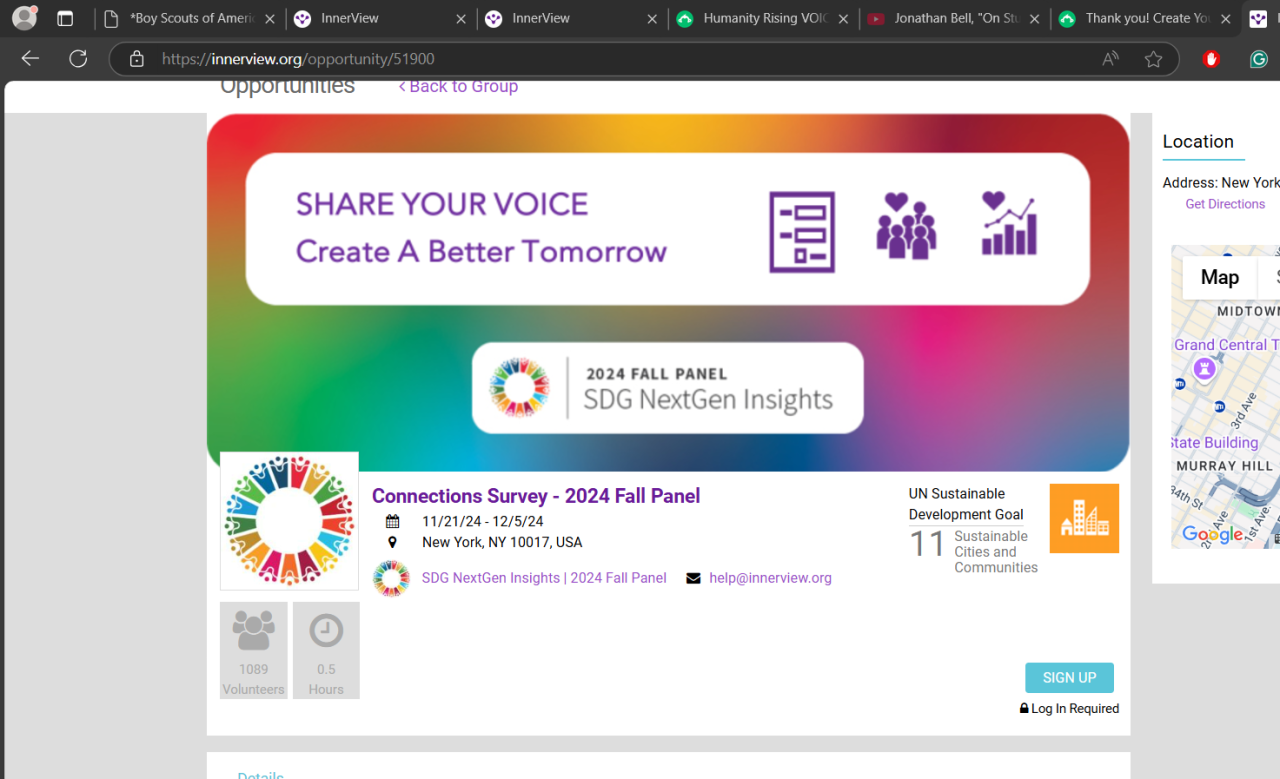Switch to the Jonathan Bell tab

[955, 19]
